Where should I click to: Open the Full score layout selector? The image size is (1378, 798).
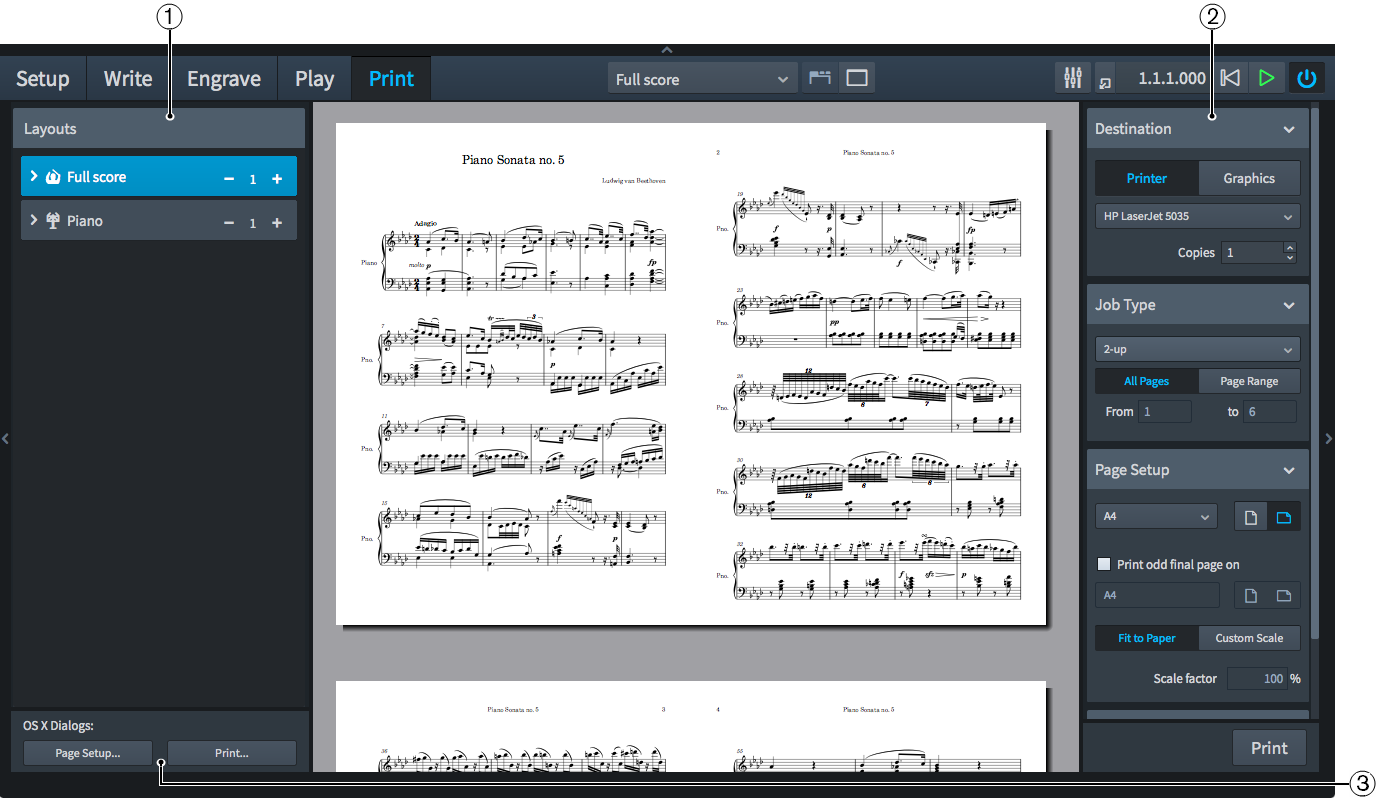tap(702, 79)
